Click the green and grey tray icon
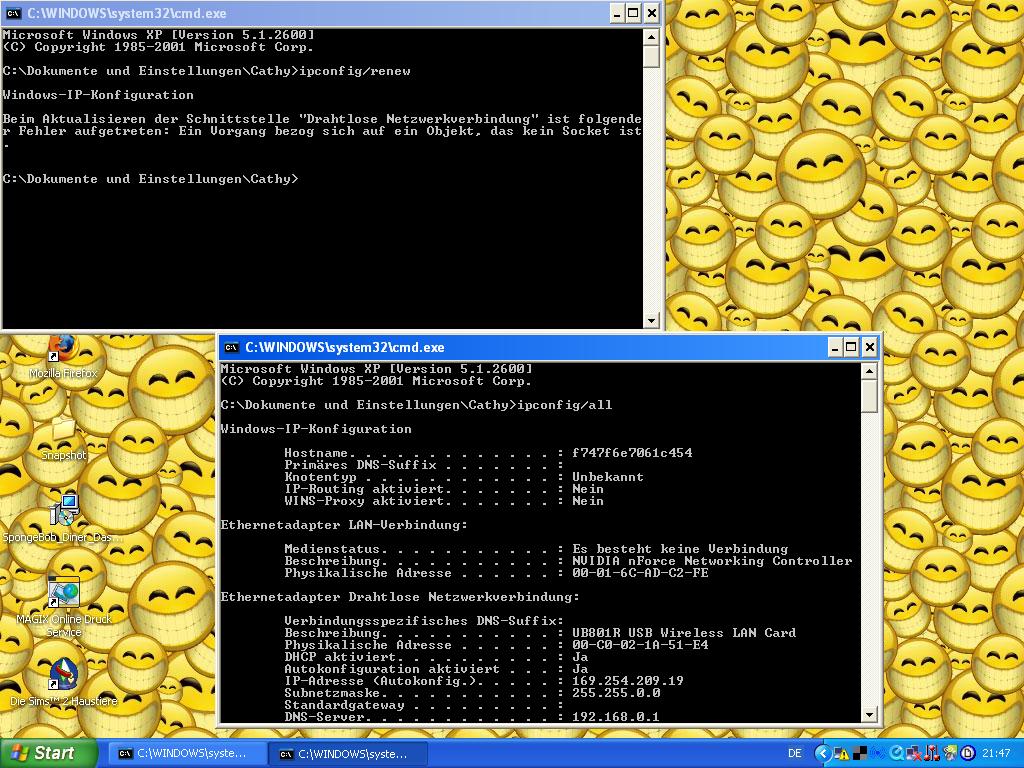This screenshot has width=1024, height=768. click(950, 754)
